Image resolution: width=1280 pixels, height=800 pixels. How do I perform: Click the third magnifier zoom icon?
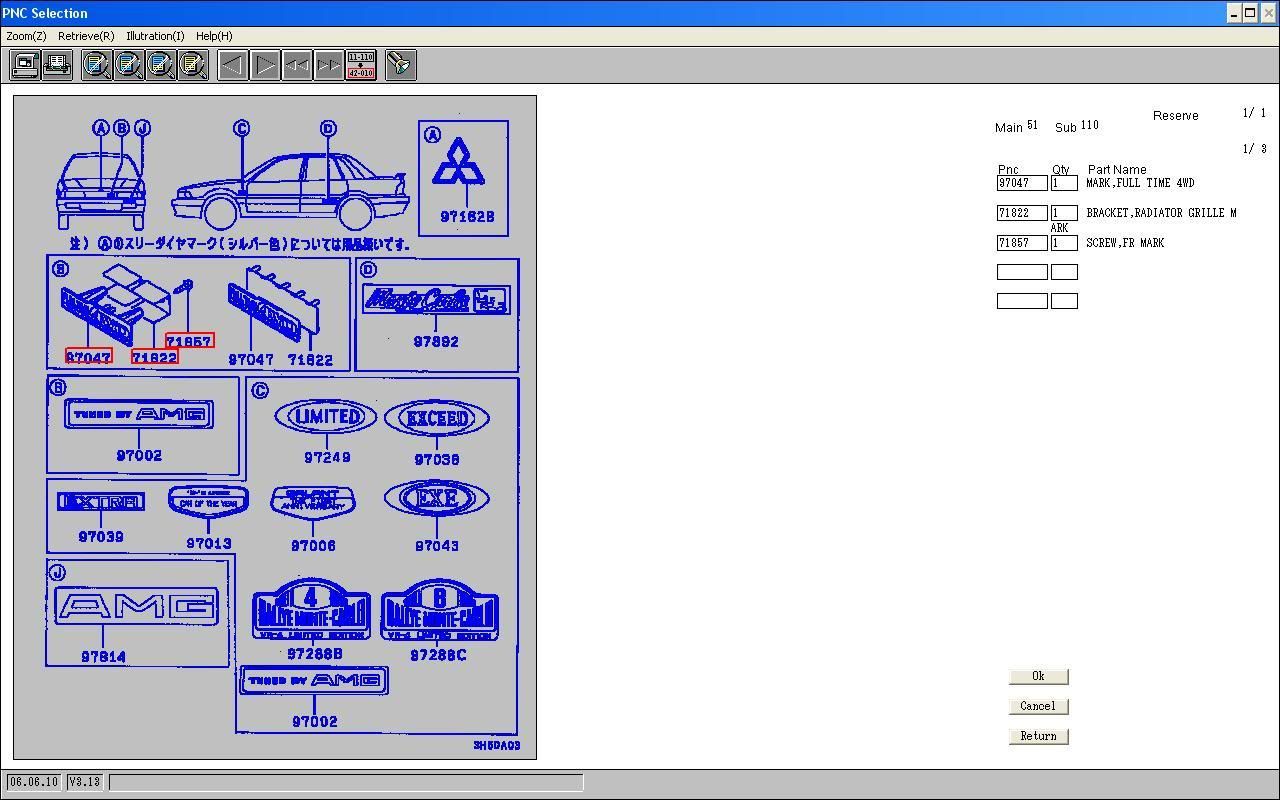point(161,65)
